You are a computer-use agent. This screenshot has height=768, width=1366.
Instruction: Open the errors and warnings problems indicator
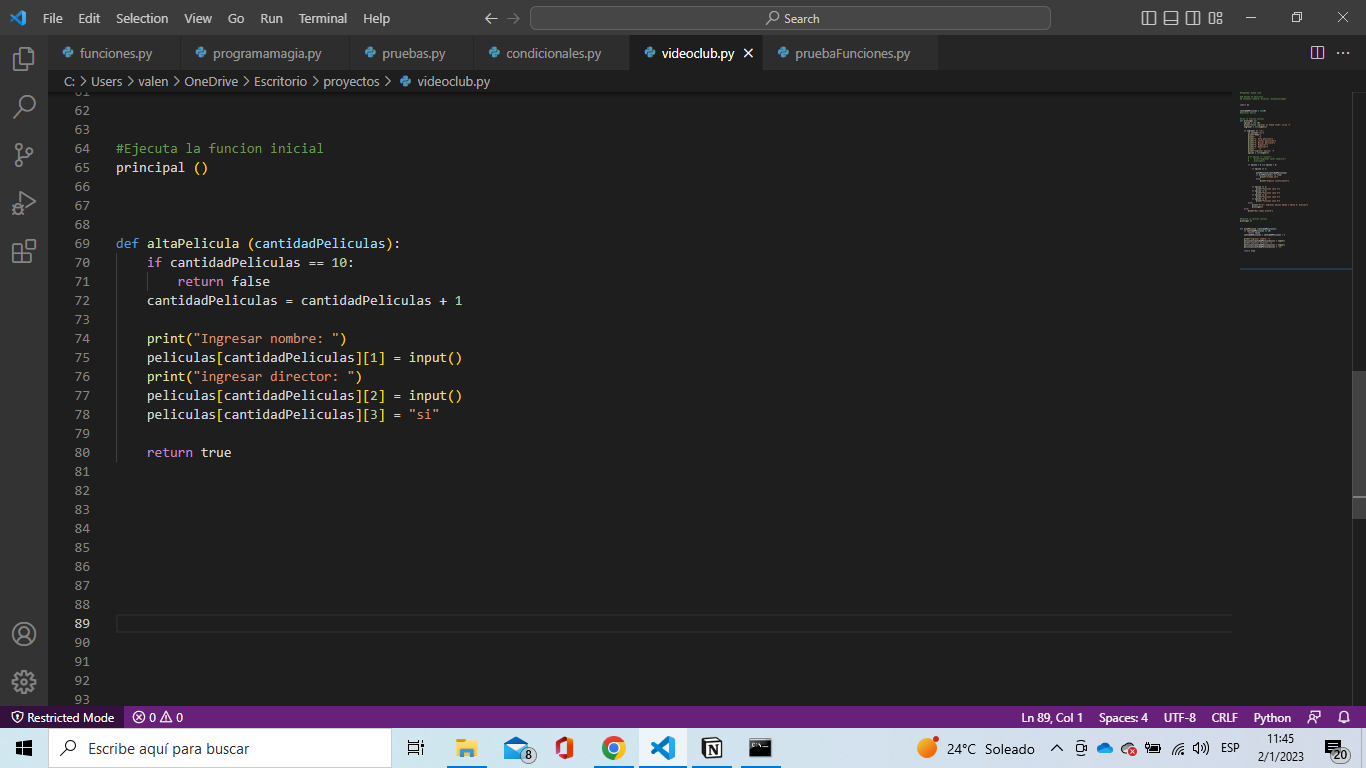click(158, 717)
